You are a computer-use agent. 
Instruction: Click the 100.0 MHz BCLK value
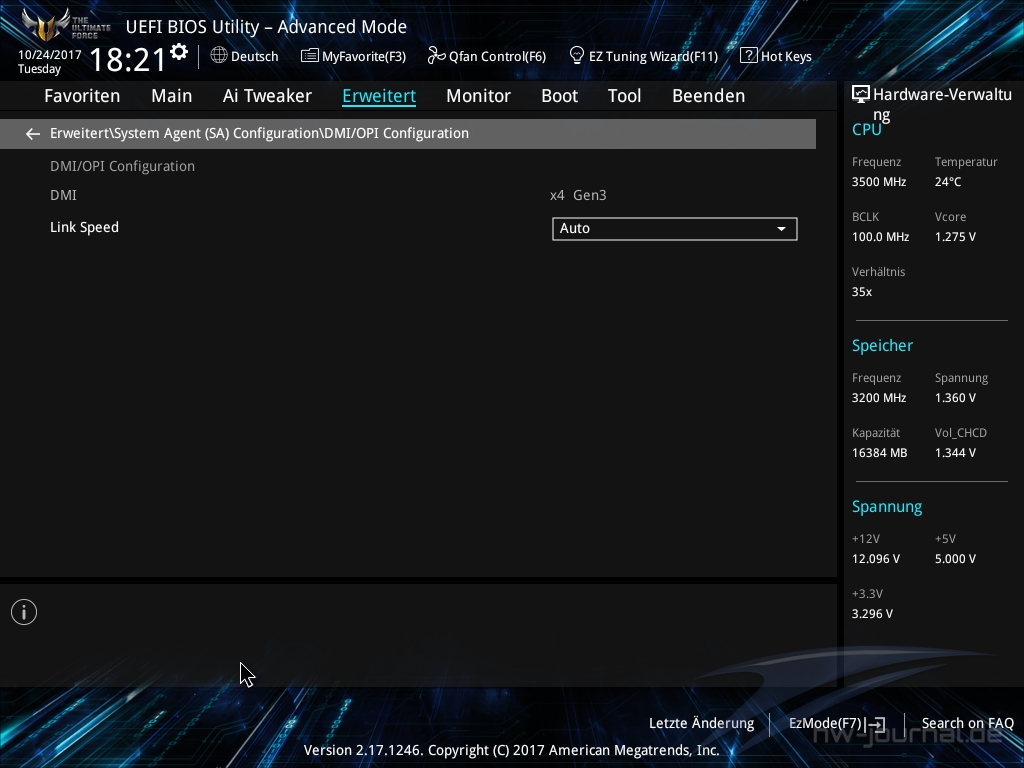[x=880, y=237]
